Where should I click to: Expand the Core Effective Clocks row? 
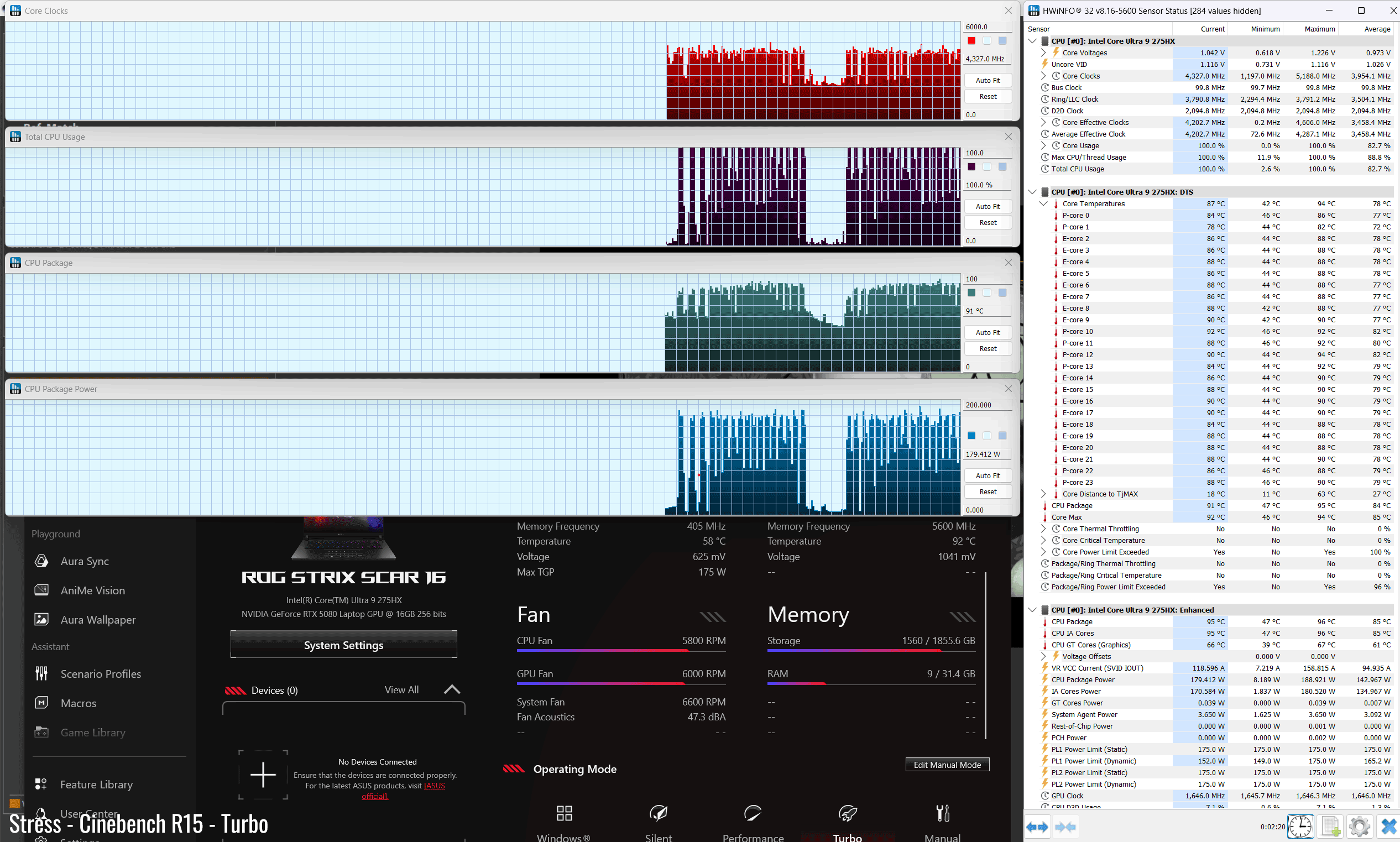[x=1043, y=122]
